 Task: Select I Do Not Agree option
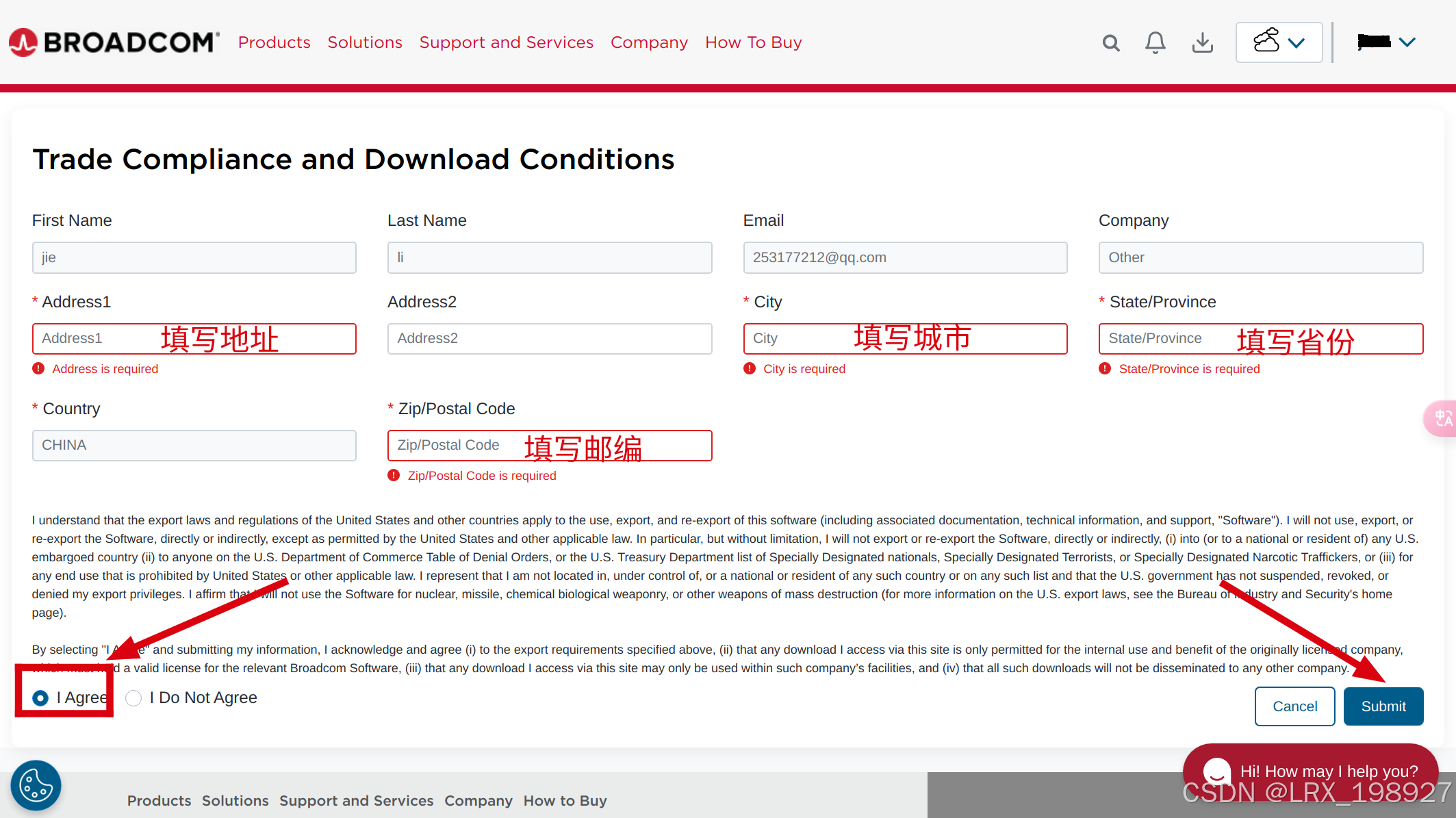click(133, 698)
